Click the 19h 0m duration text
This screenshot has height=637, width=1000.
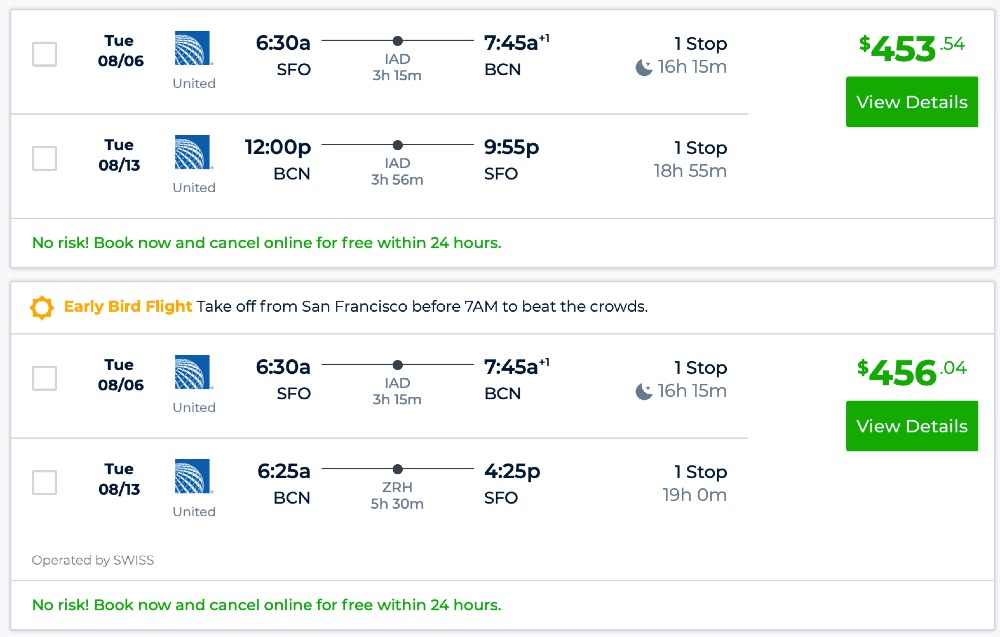694,495
